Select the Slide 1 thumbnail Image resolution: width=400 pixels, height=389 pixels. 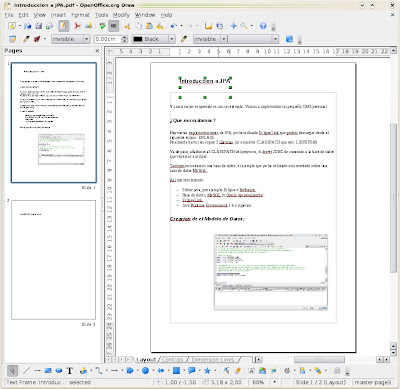coord(54,122)
